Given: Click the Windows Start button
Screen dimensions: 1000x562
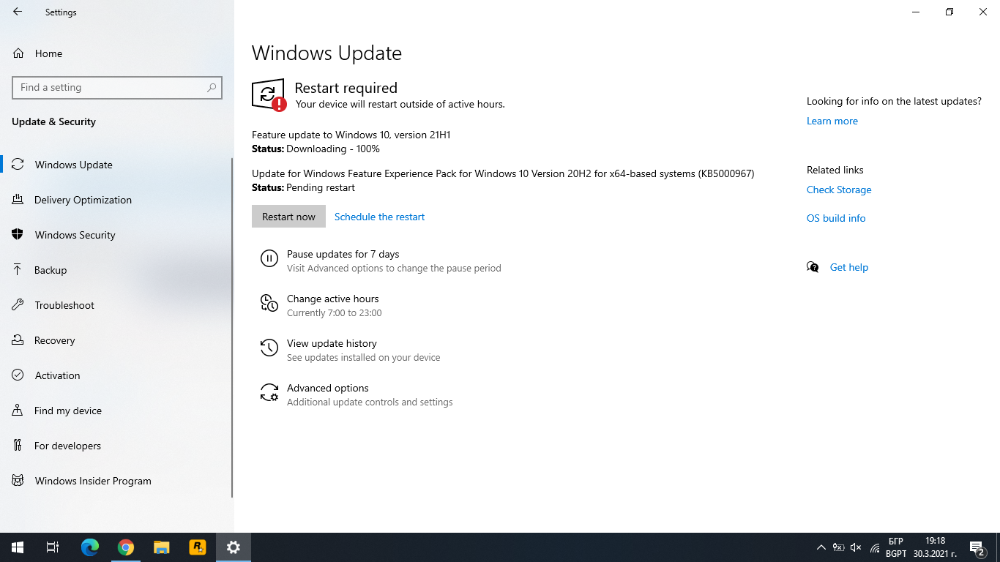Looking at the screenshot, I should 18,547.
